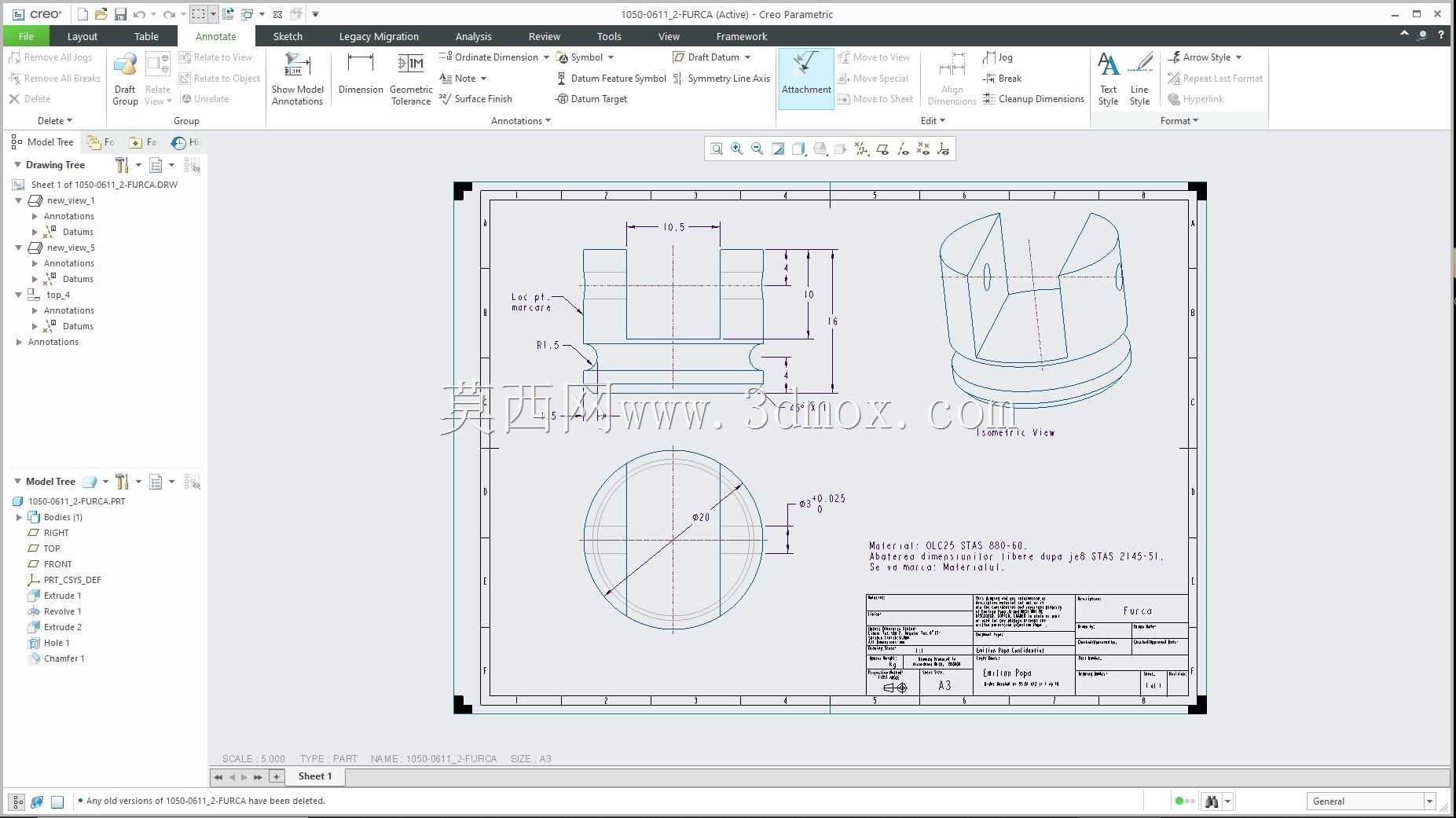
Task: Click Show Model Annotations
Action: tap(298, 79)
